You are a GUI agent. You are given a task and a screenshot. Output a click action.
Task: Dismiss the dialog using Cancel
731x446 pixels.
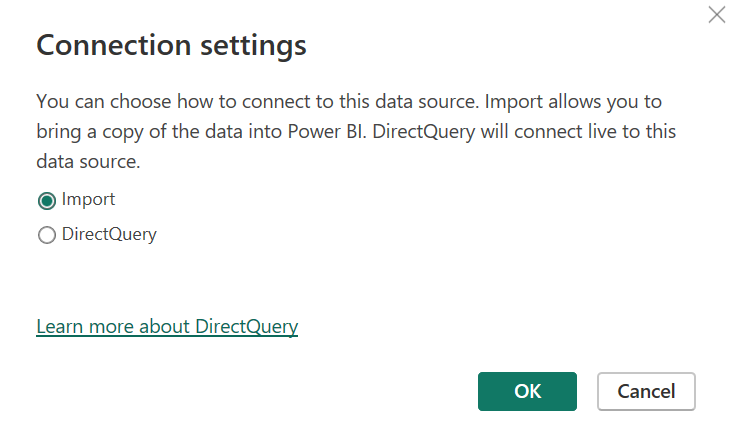click(x=646, y=391)
